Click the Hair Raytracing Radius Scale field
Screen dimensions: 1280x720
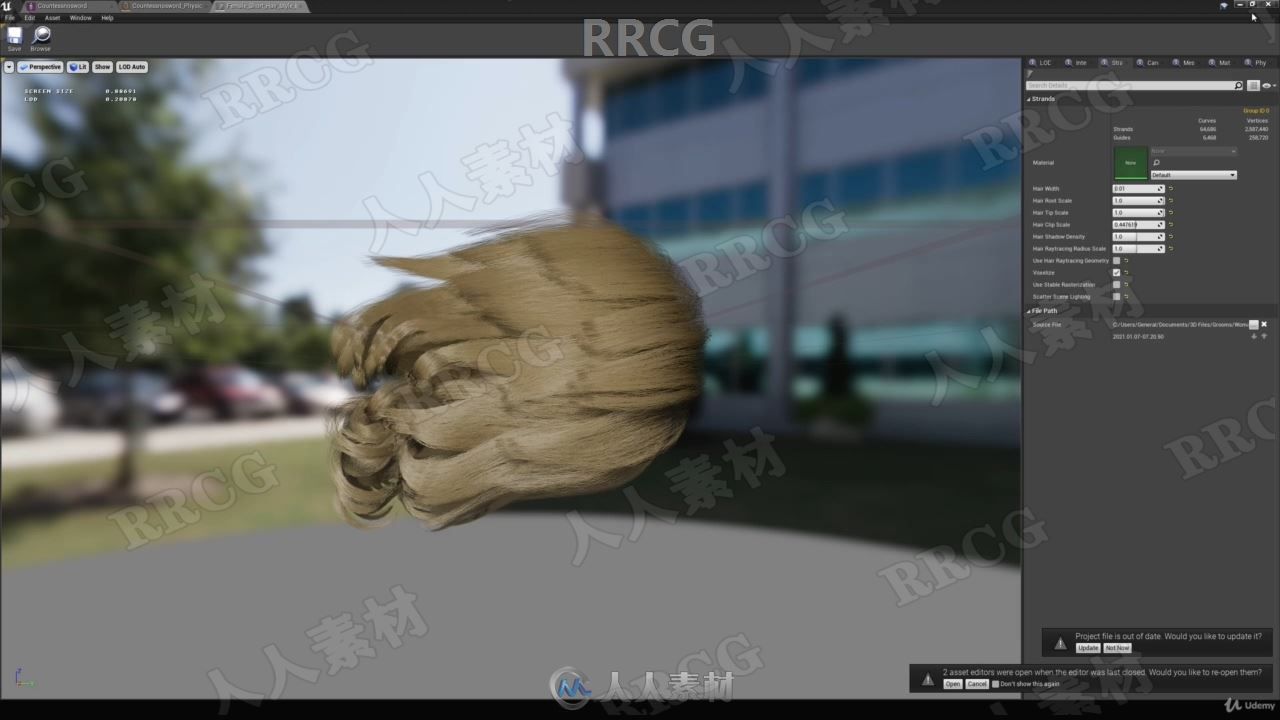point(1138,249)
